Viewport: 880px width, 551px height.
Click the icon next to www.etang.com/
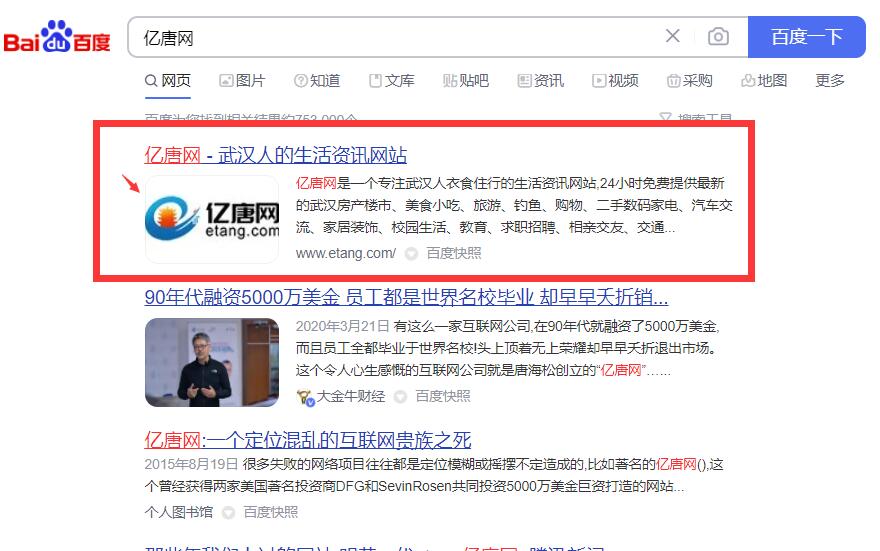click(411, 254)
